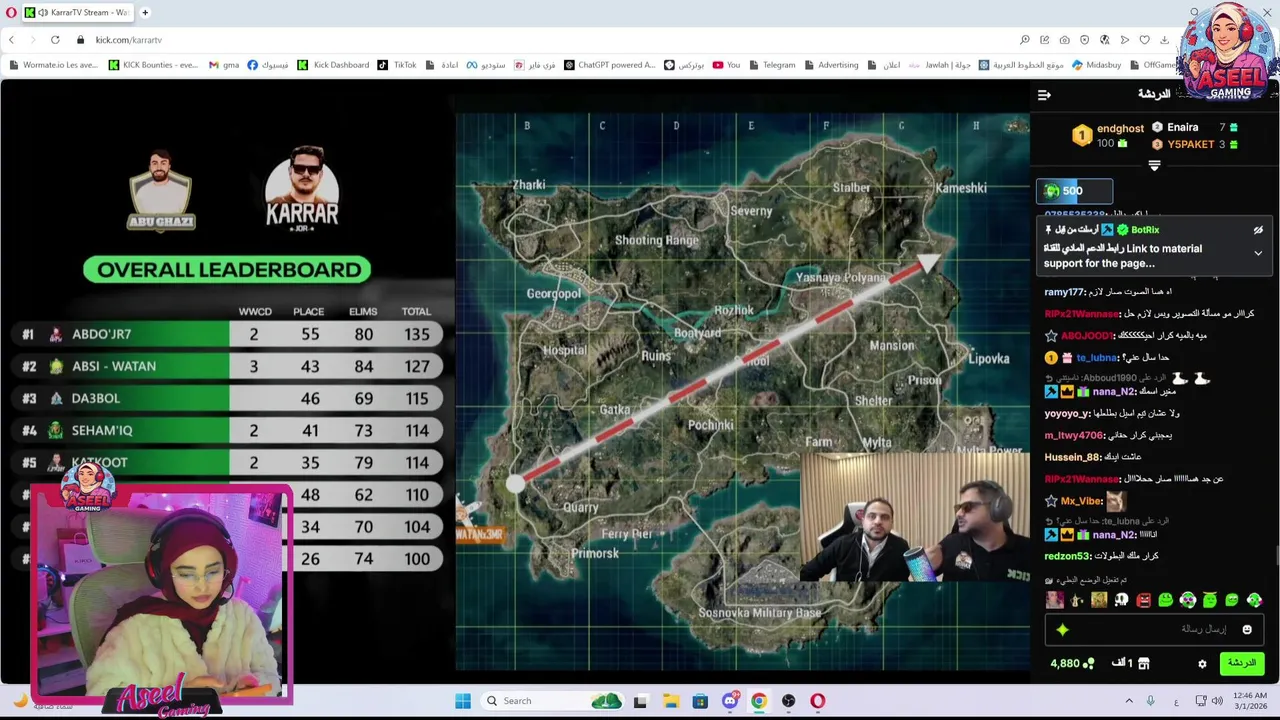Reload the page
The width and height of the screenshot is (1280, 720).
tap(55, 40)
